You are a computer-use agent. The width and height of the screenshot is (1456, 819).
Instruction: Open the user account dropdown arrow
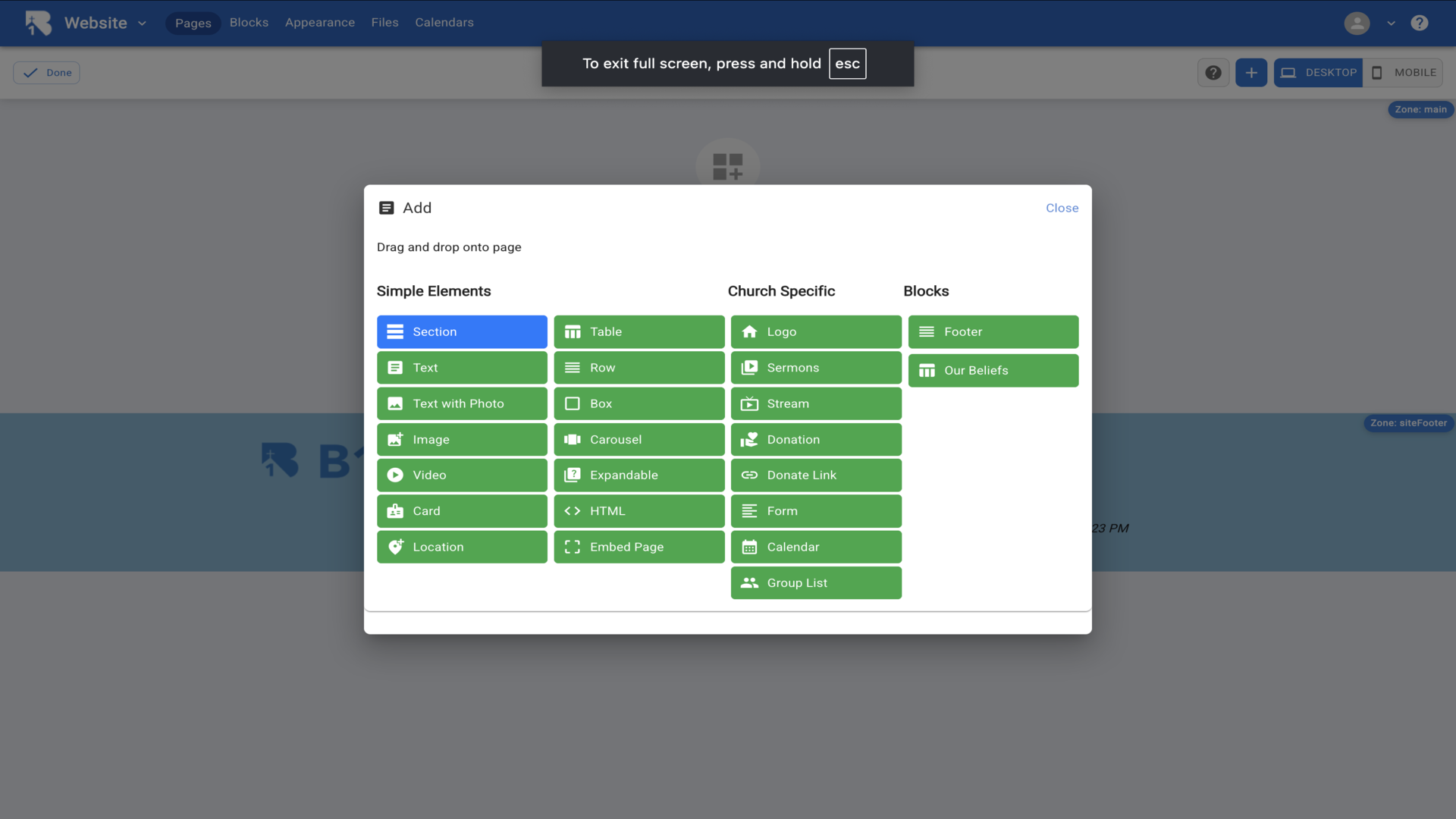click(1391, 23)
